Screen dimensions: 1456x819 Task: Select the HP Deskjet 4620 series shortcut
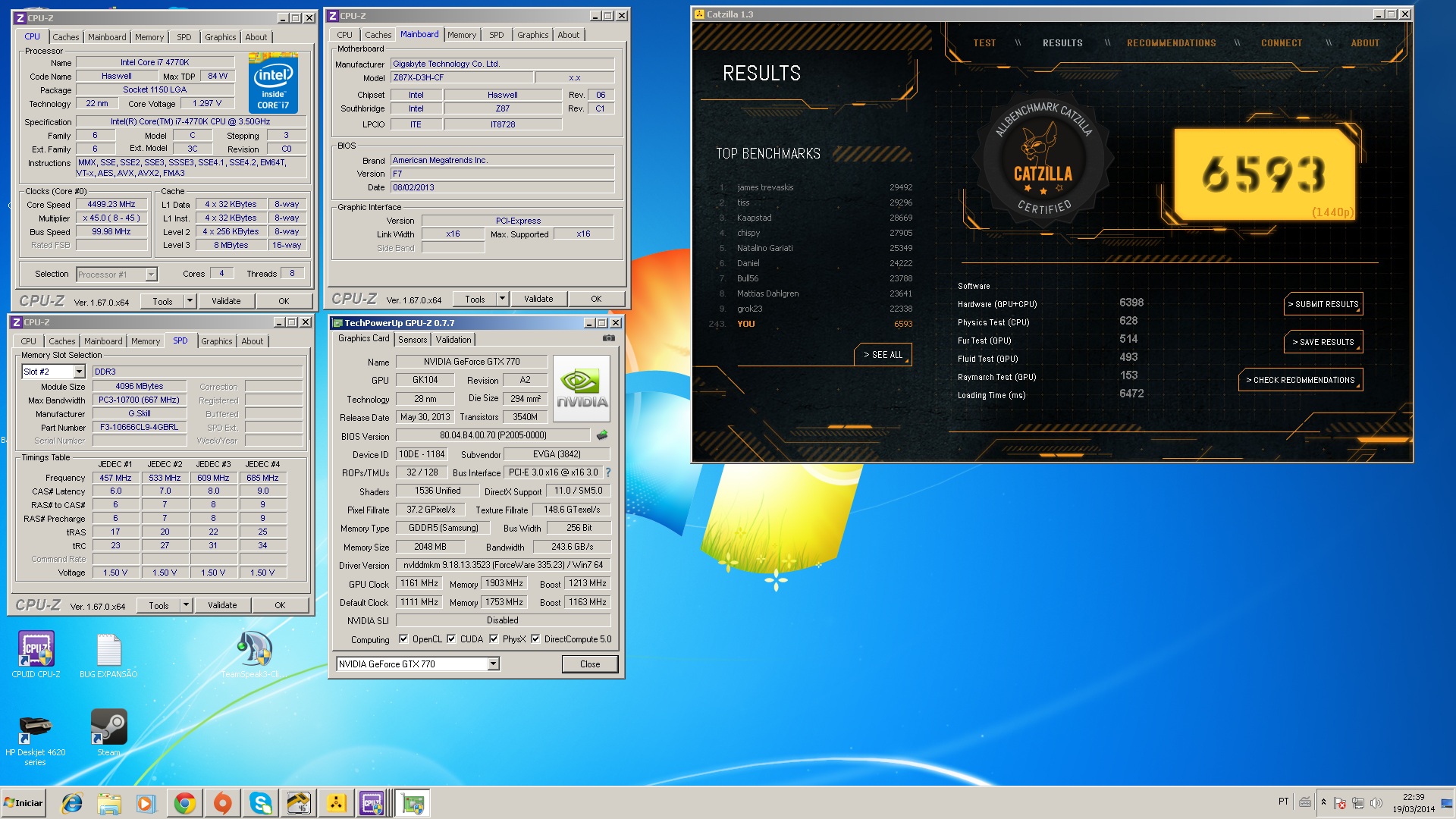35,740
